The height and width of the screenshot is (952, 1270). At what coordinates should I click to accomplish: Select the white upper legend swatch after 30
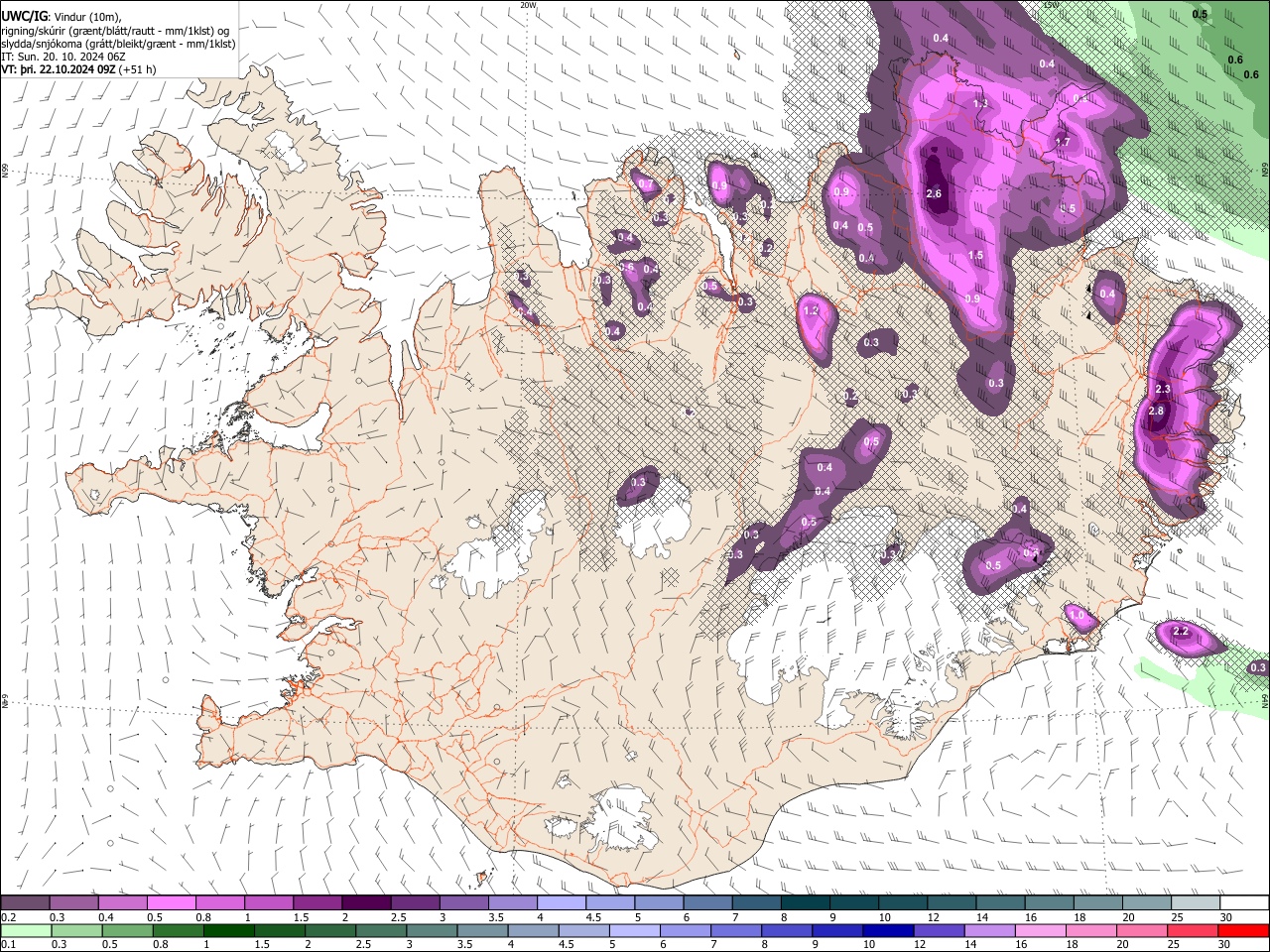(x=1245, y=903)
